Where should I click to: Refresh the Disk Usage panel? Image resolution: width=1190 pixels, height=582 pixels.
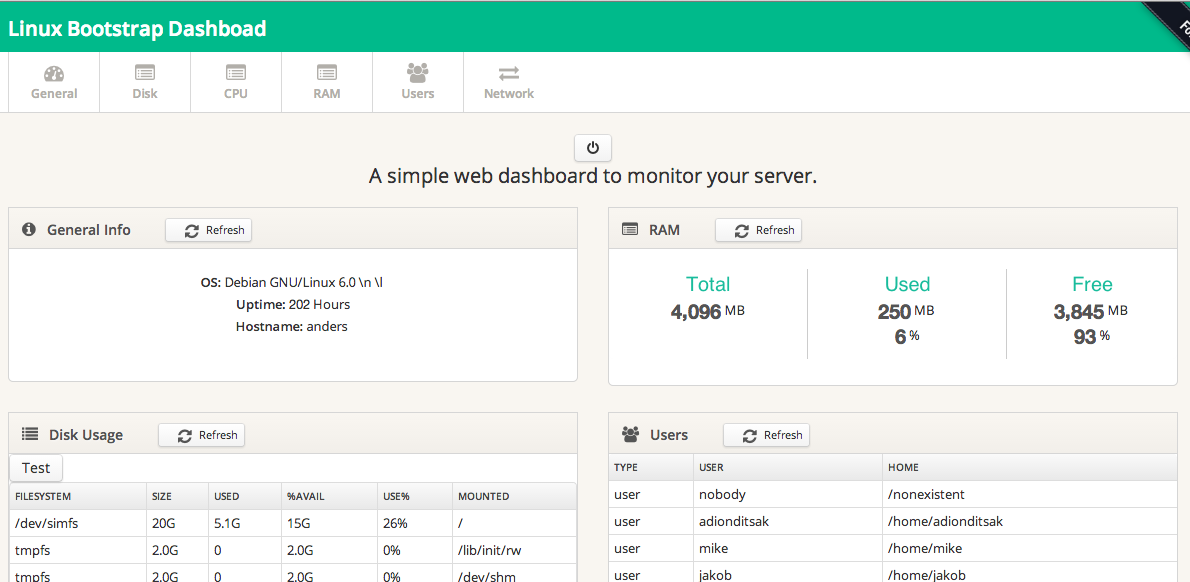[x=201, y=435]
